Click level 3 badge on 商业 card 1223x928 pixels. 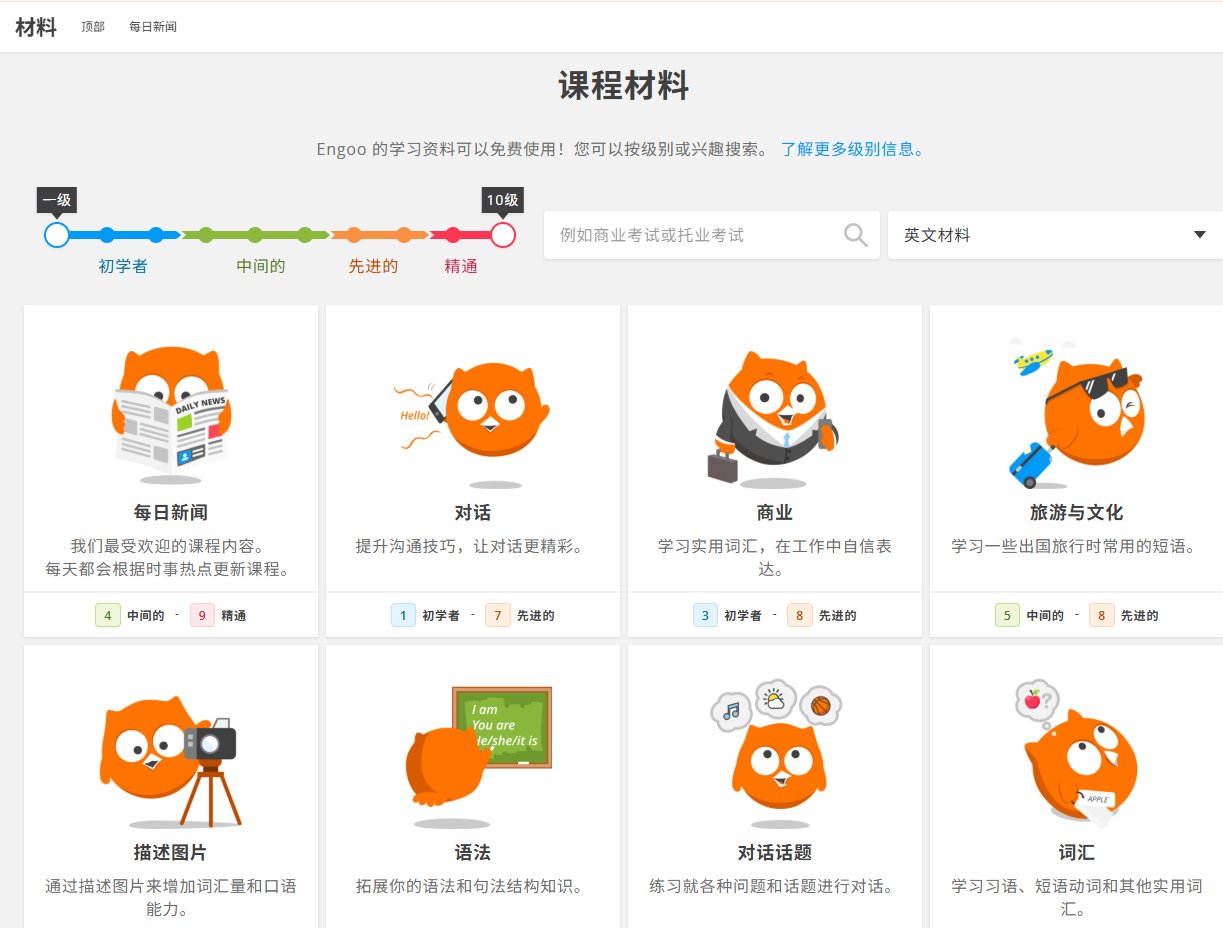[x=705, y=615]
